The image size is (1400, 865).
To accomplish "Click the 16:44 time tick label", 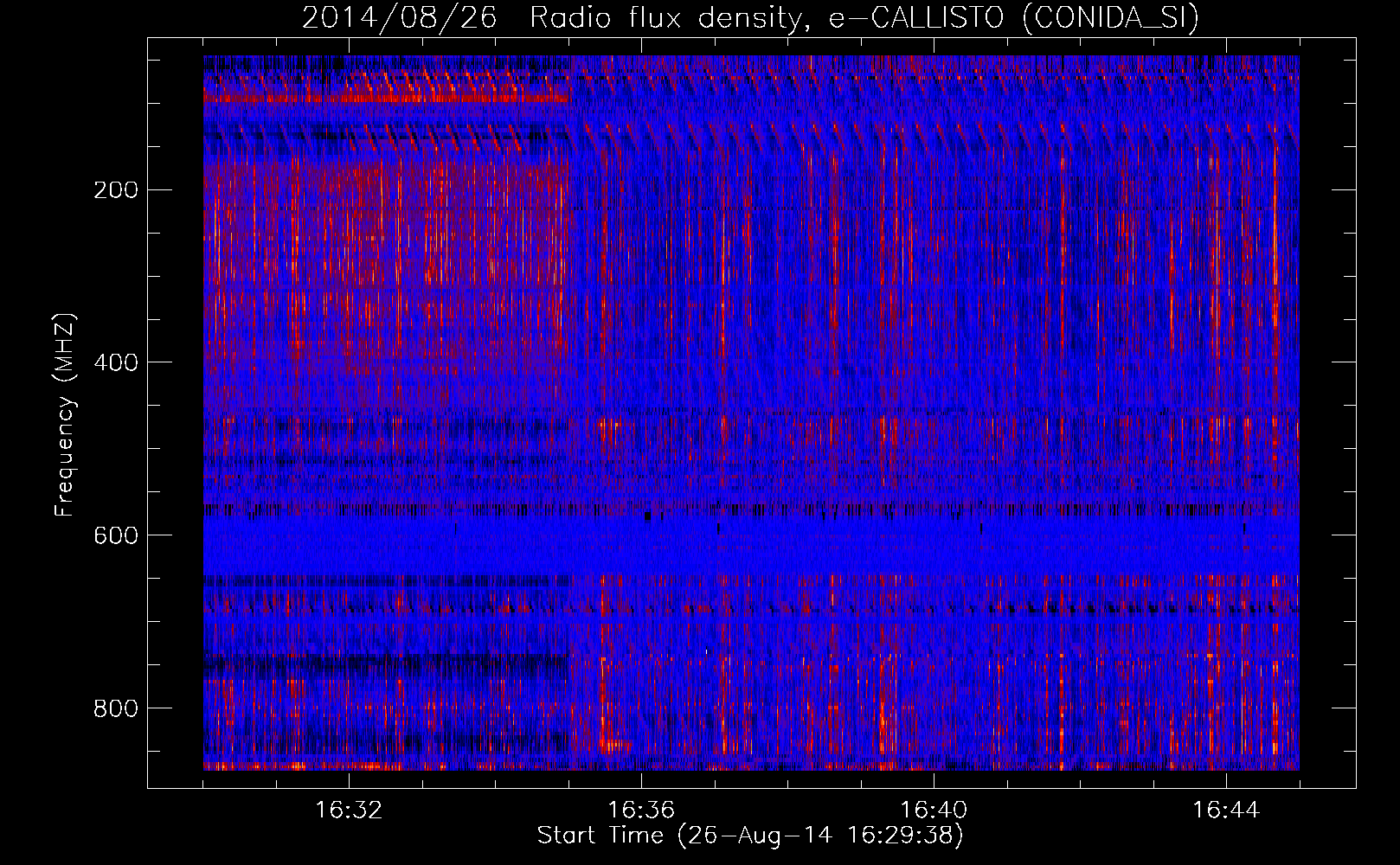I will [x=1226, y=811].
